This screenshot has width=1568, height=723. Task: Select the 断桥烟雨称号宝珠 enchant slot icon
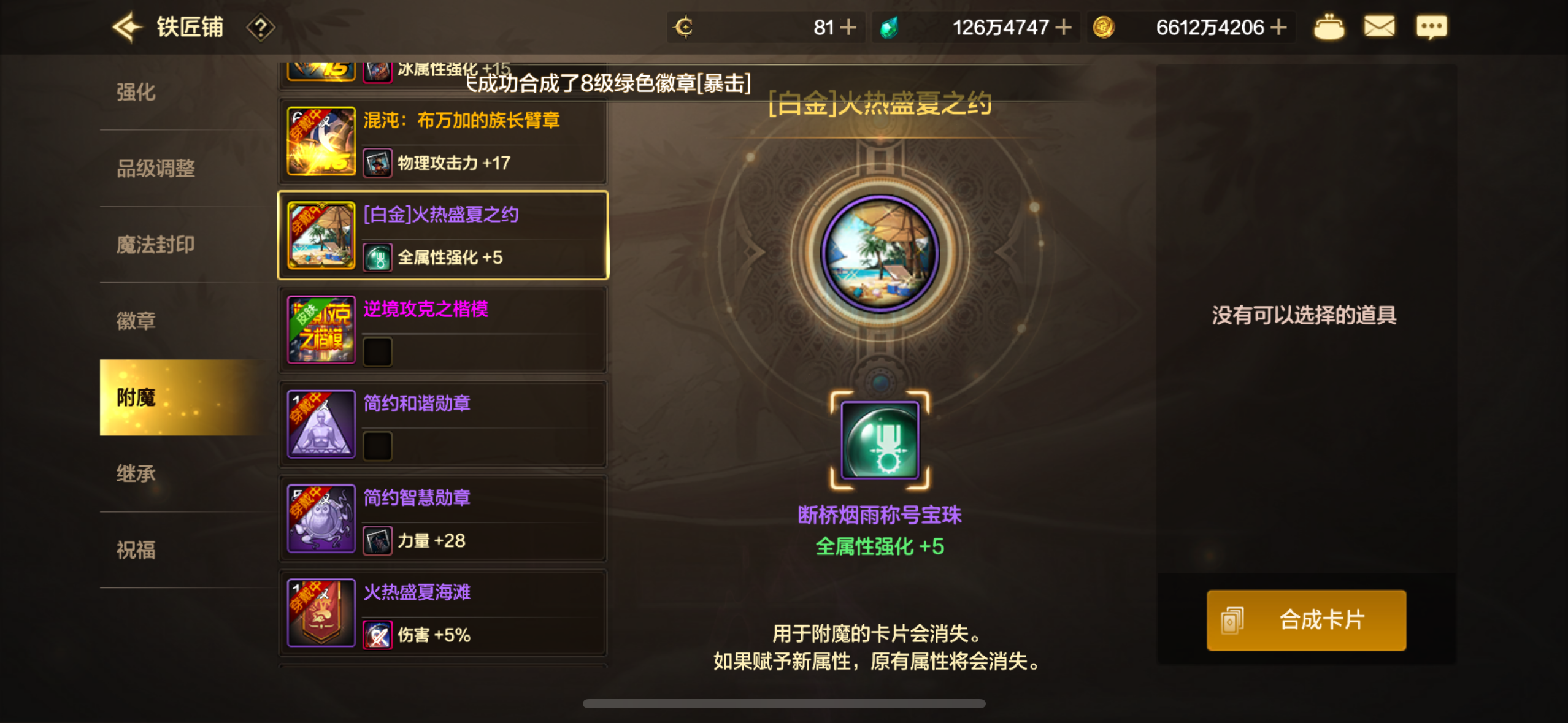(x=880, y=440)
